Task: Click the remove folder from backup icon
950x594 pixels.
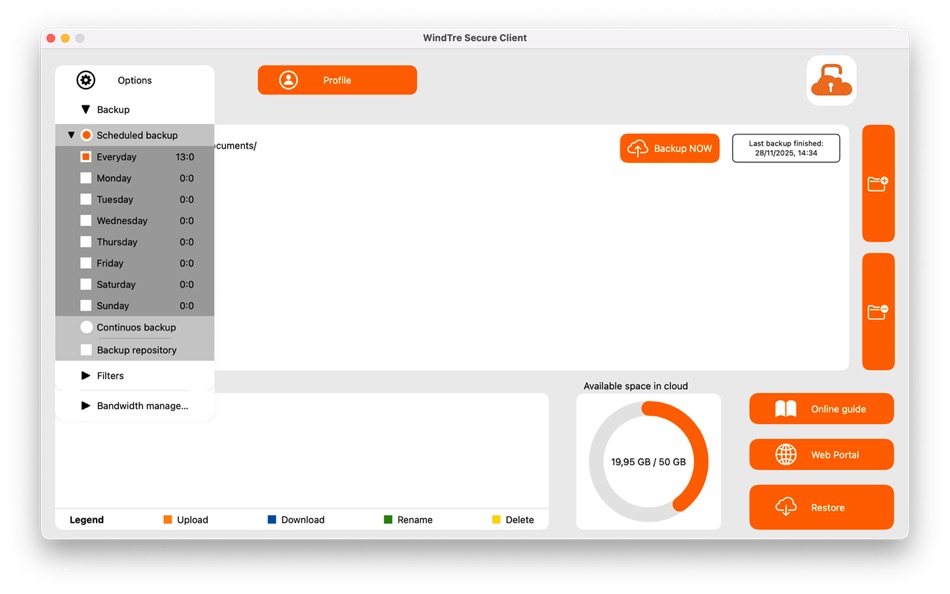Action: coord(878,310)
